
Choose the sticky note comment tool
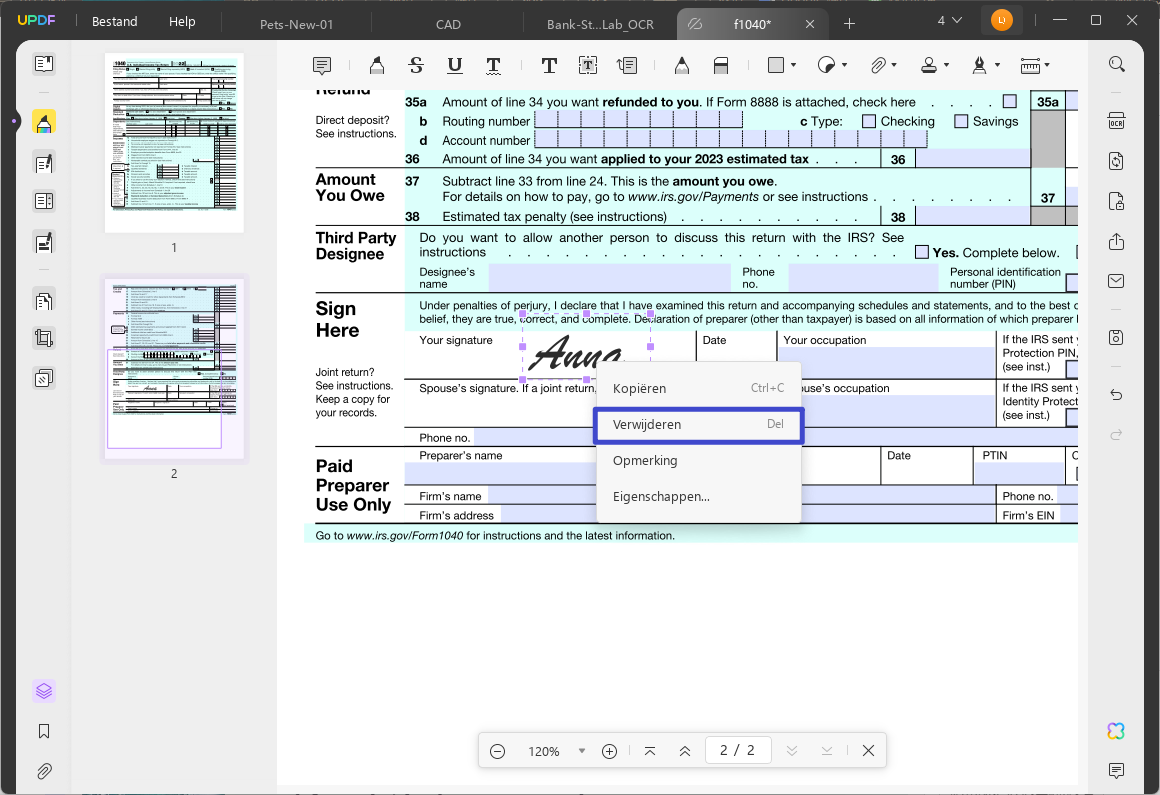click(x=322, y=66)
